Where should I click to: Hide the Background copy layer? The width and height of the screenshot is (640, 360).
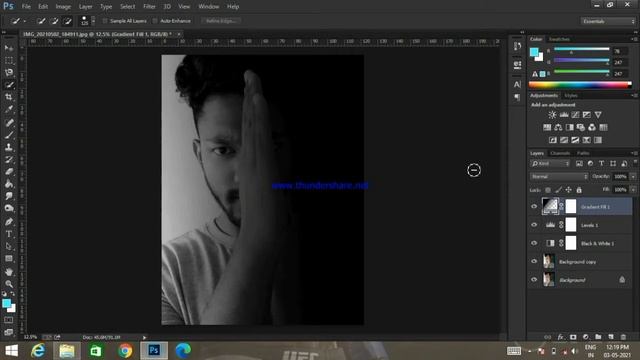click(x=534, y=262)
